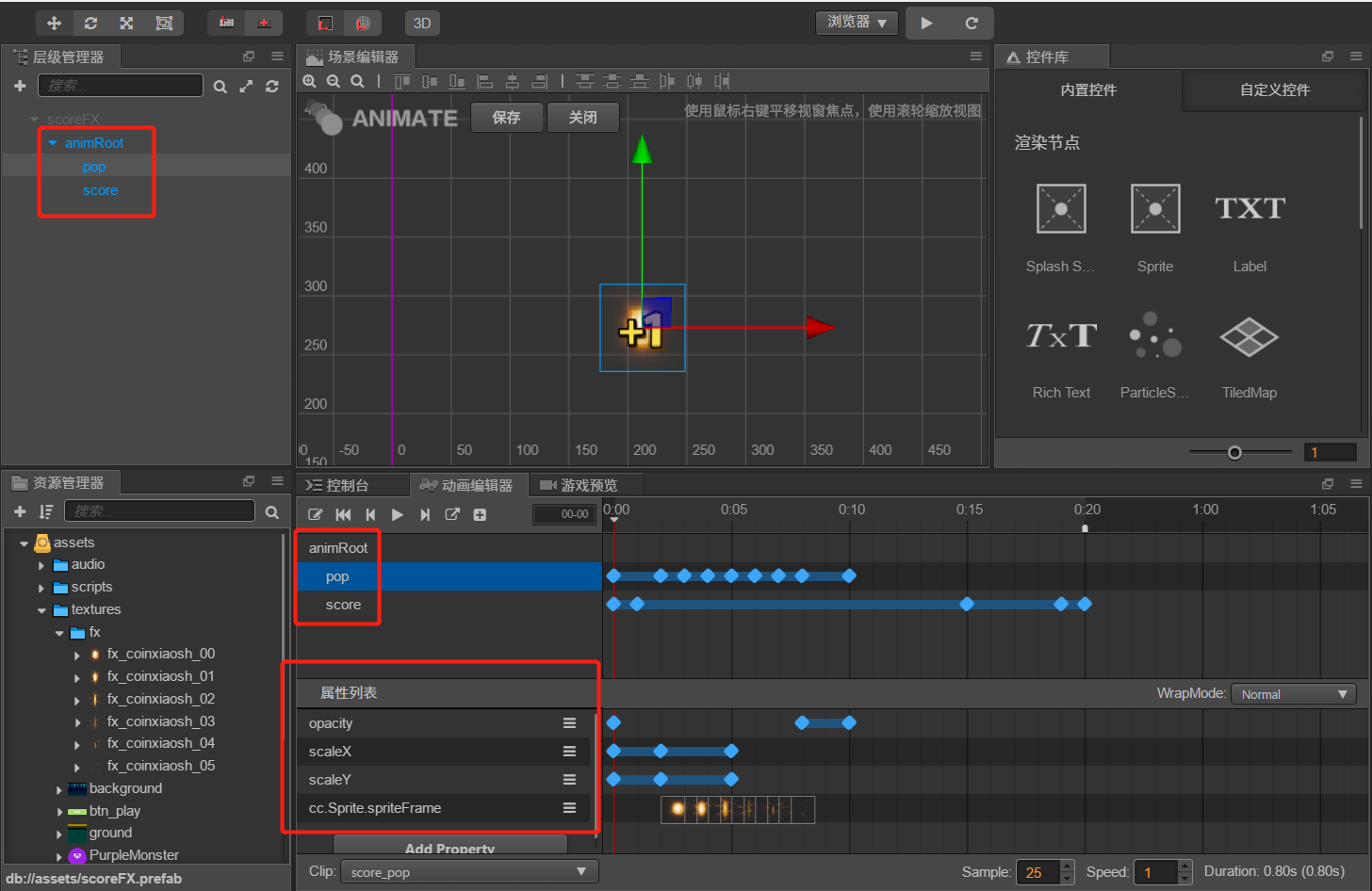Expand the fx_coinxiaosh_00 asset
Image resolution: width=1372 pixels, height=891 pixels.
click(x=77, y=655)
